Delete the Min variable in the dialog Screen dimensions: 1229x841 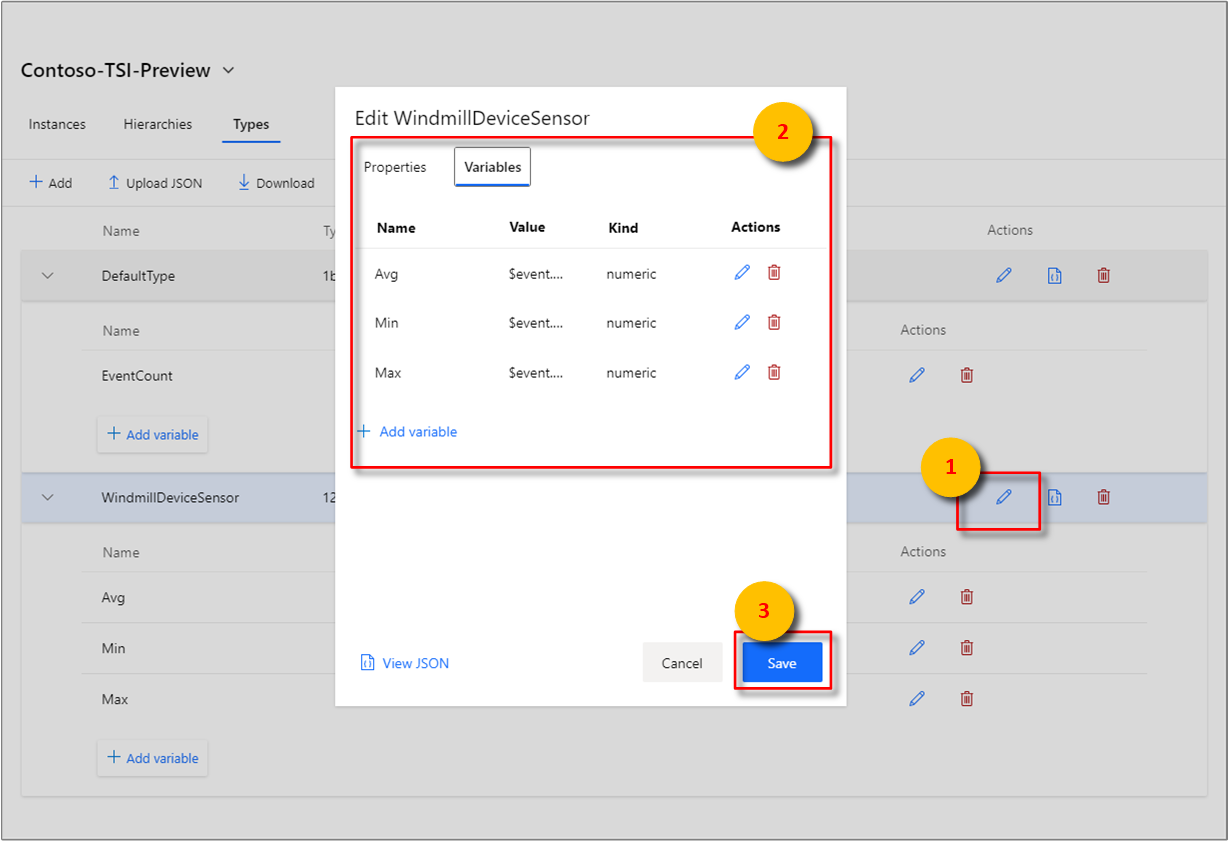pos(774,322)
